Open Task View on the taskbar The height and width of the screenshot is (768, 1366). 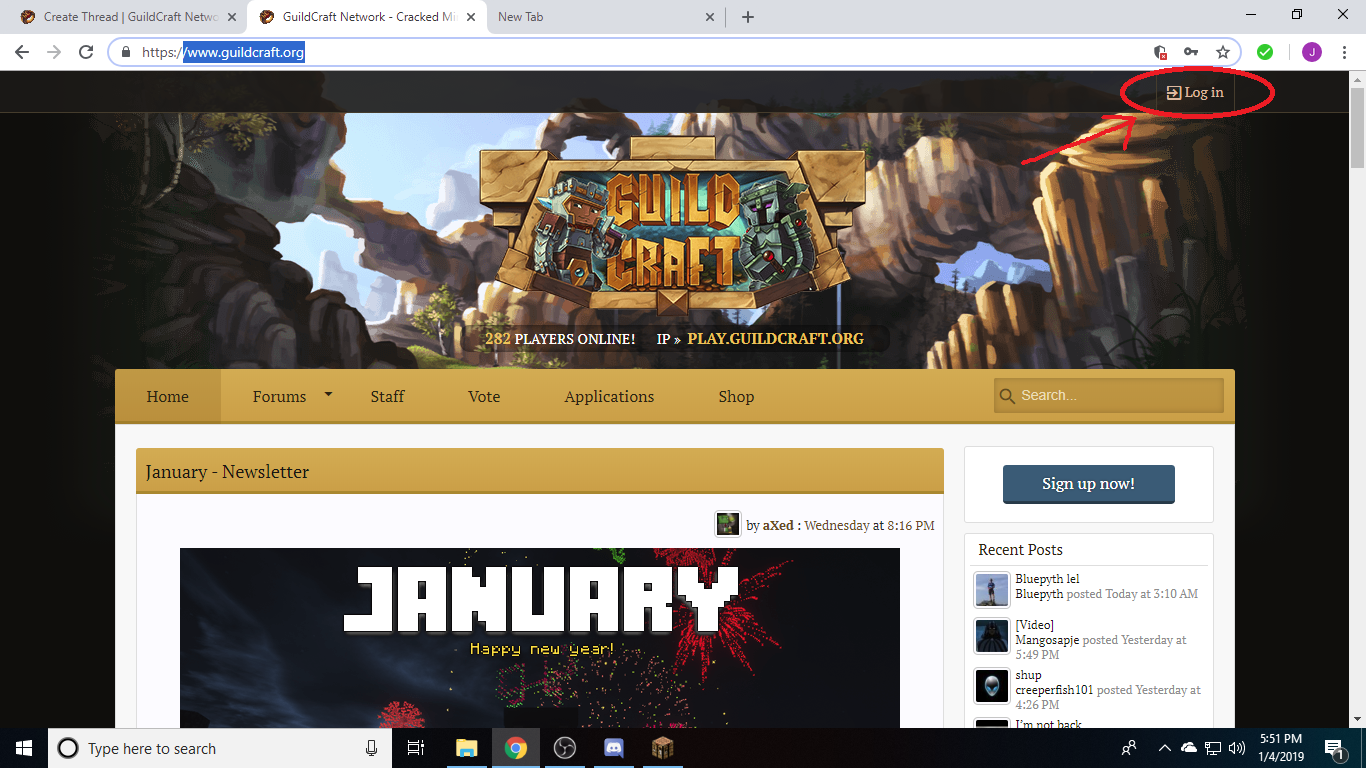click(417, 748)
